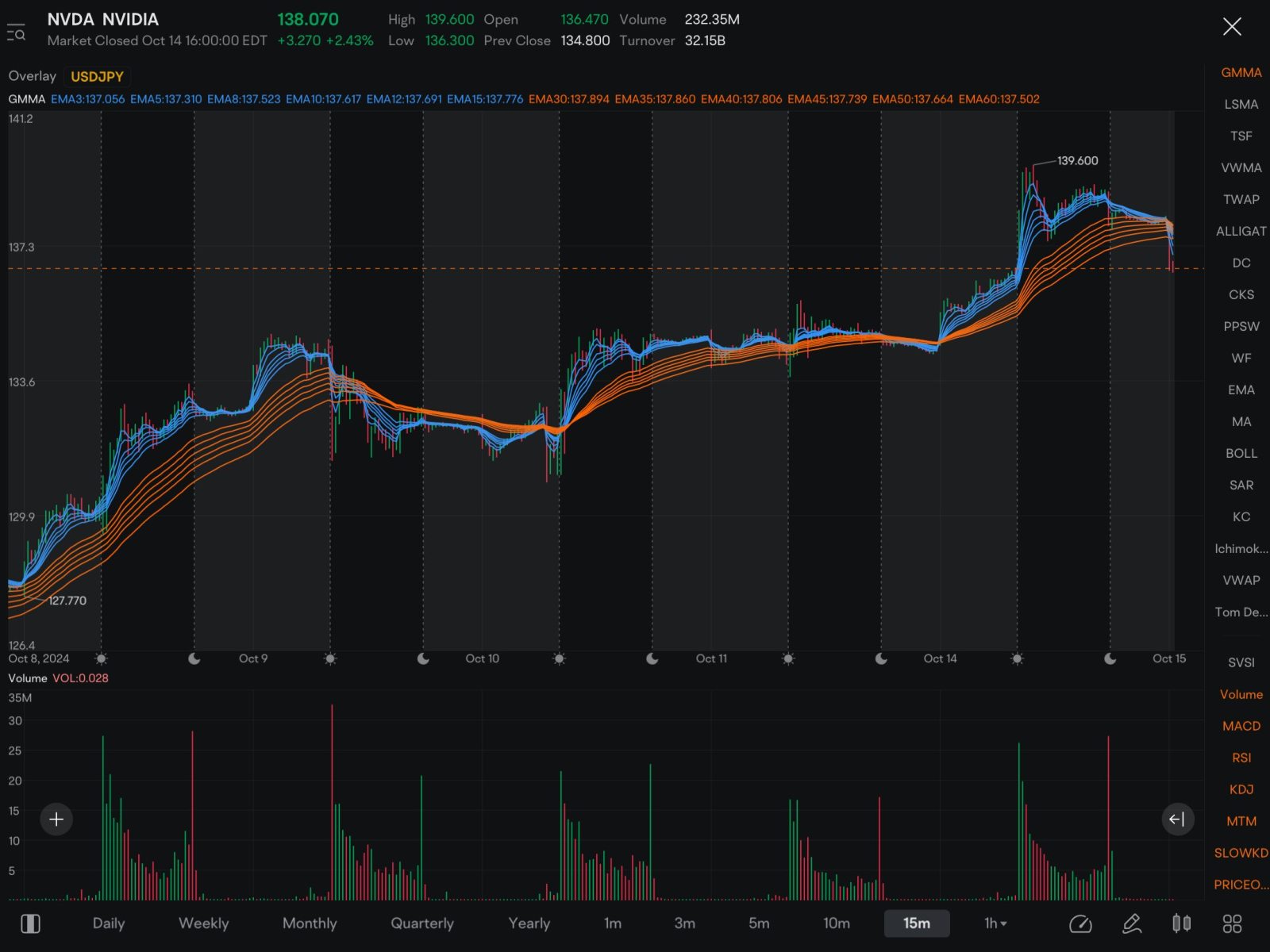The height and width of the screenshot is (952, 1270).
Task: Enable Ichimoku indicator
Action: (1241, 549)
